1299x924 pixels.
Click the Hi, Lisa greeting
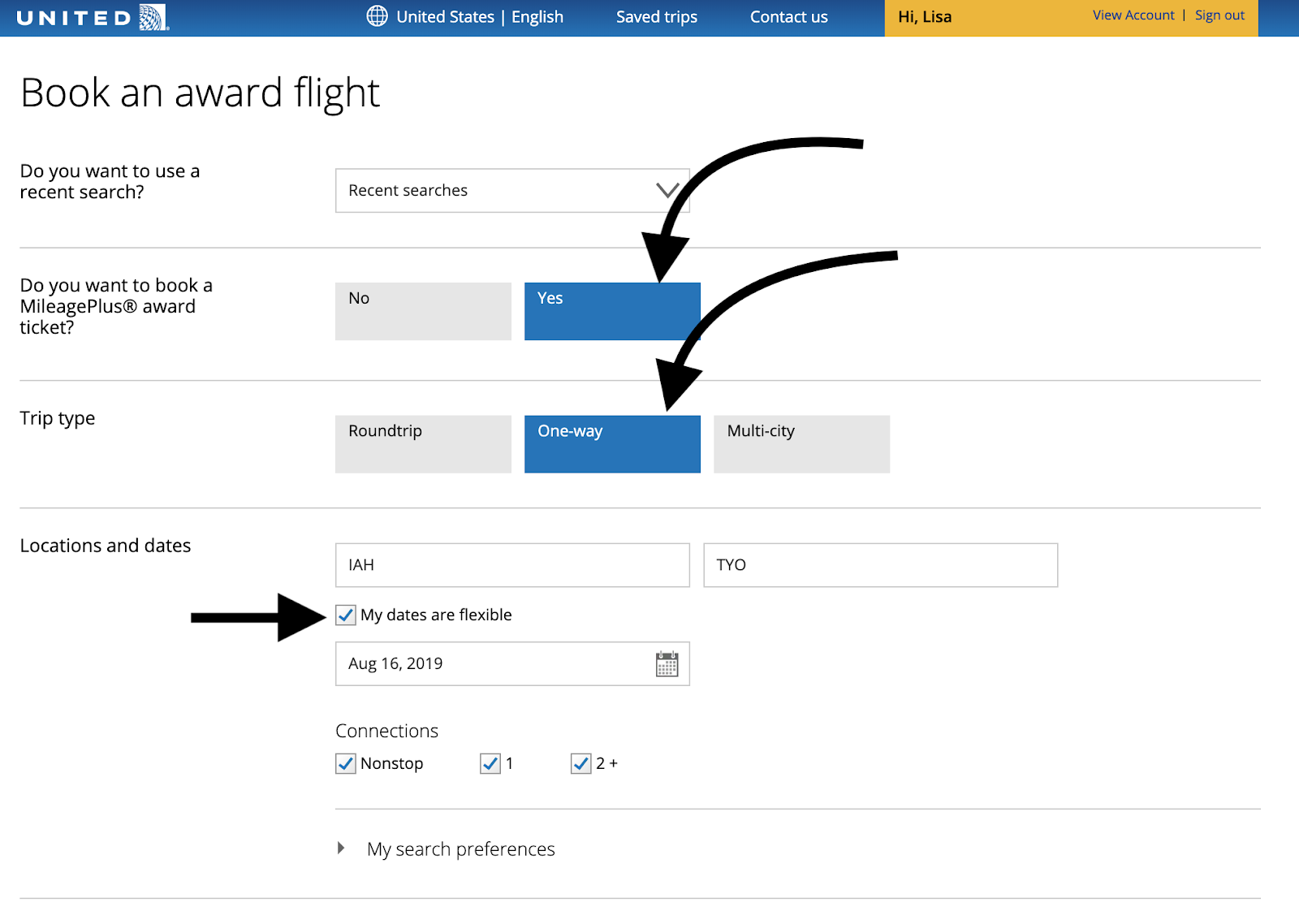coord(925,17)
